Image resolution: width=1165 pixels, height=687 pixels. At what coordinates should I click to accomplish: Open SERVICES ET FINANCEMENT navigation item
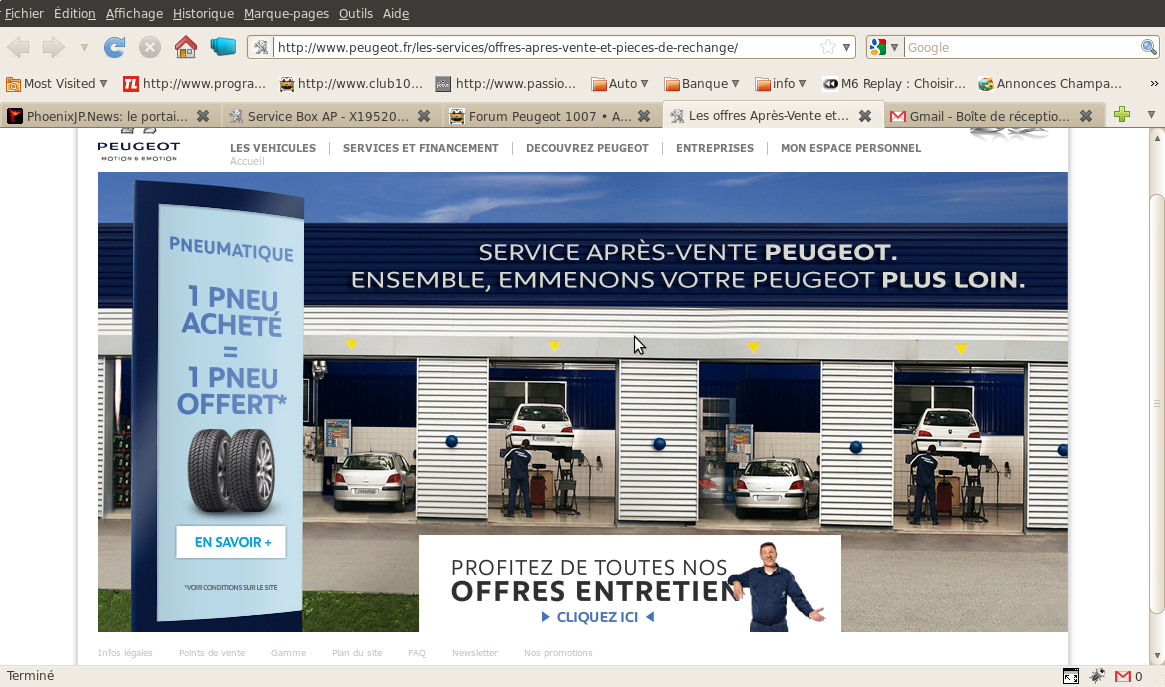tap(421, 148)
